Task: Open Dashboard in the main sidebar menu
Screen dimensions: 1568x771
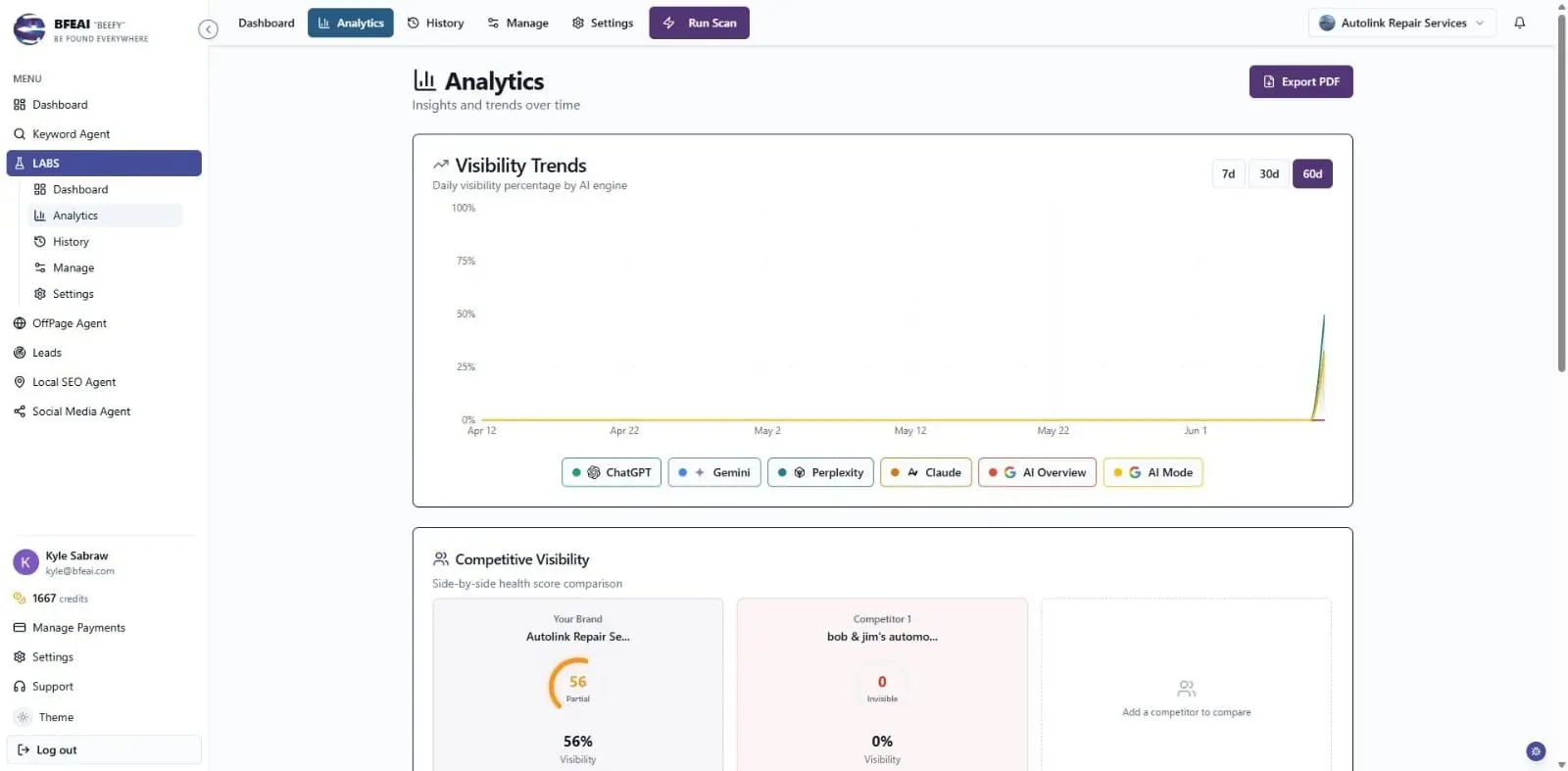Action: (x=104, y=105)
